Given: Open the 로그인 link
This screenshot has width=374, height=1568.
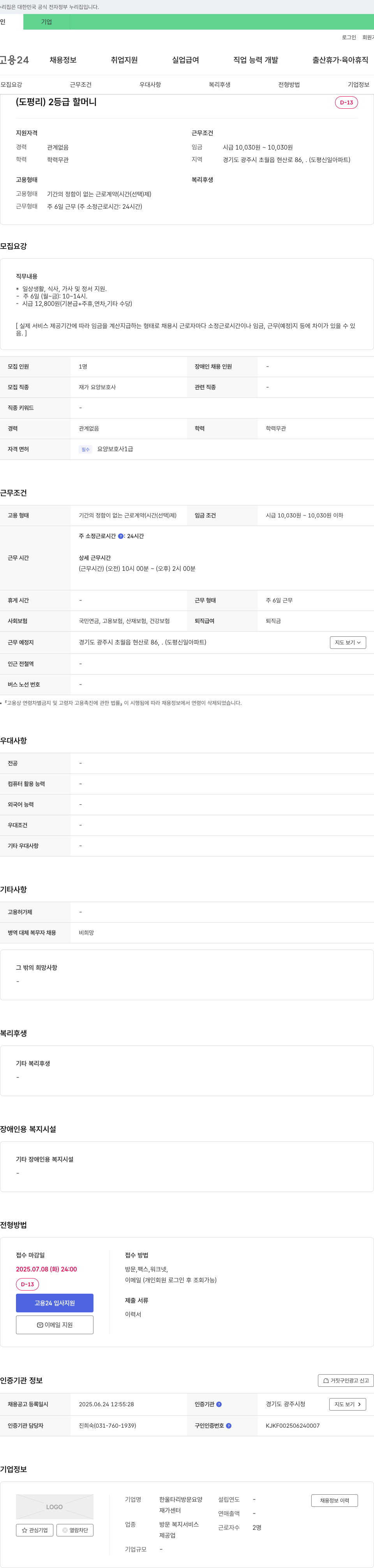Looking at the screenshot, I should [x=348, y=38].
